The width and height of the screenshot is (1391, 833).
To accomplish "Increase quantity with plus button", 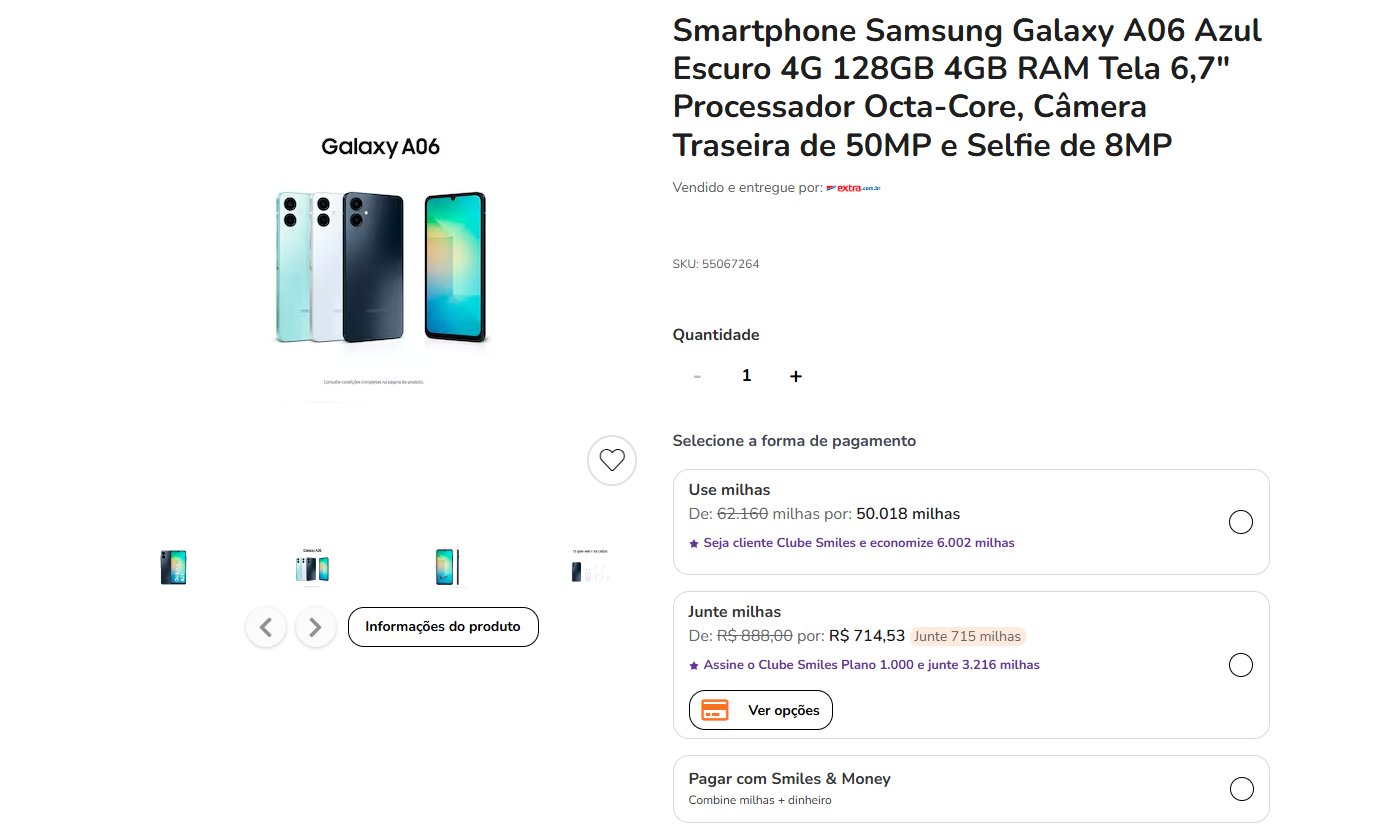I will click(x=796, y=376).
